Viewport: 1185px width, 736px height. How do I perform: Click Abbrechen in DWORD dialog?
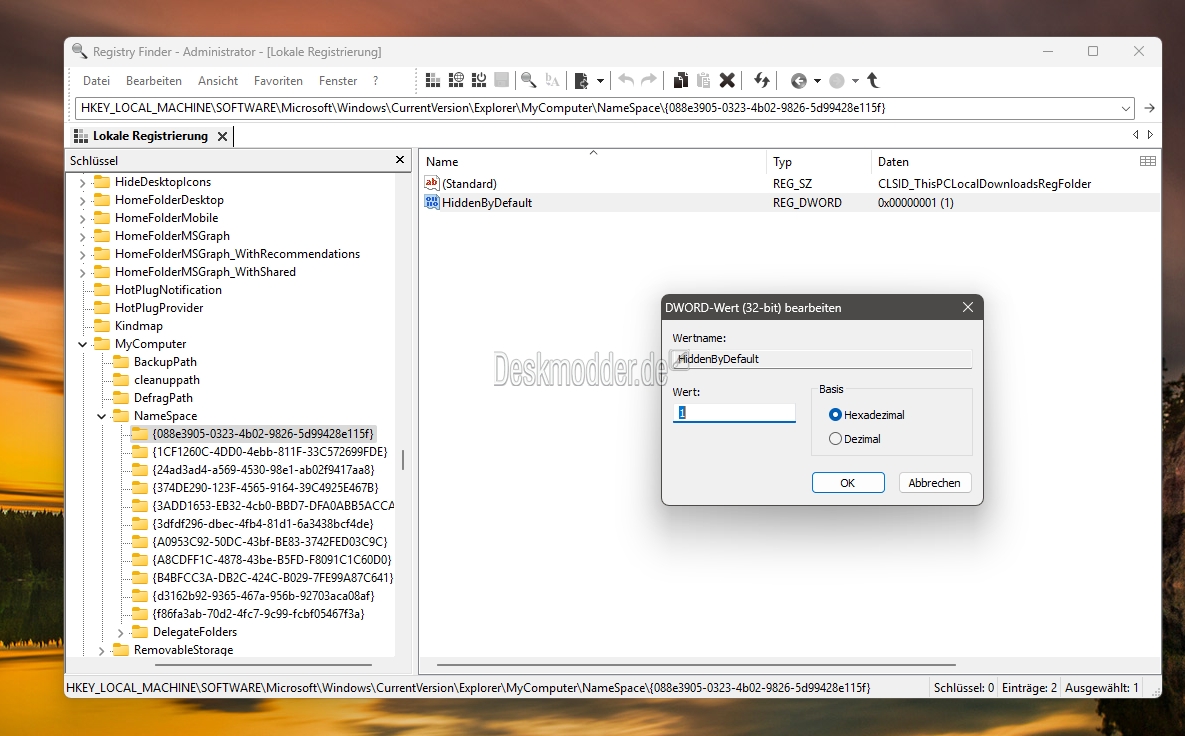coord(934,483)
